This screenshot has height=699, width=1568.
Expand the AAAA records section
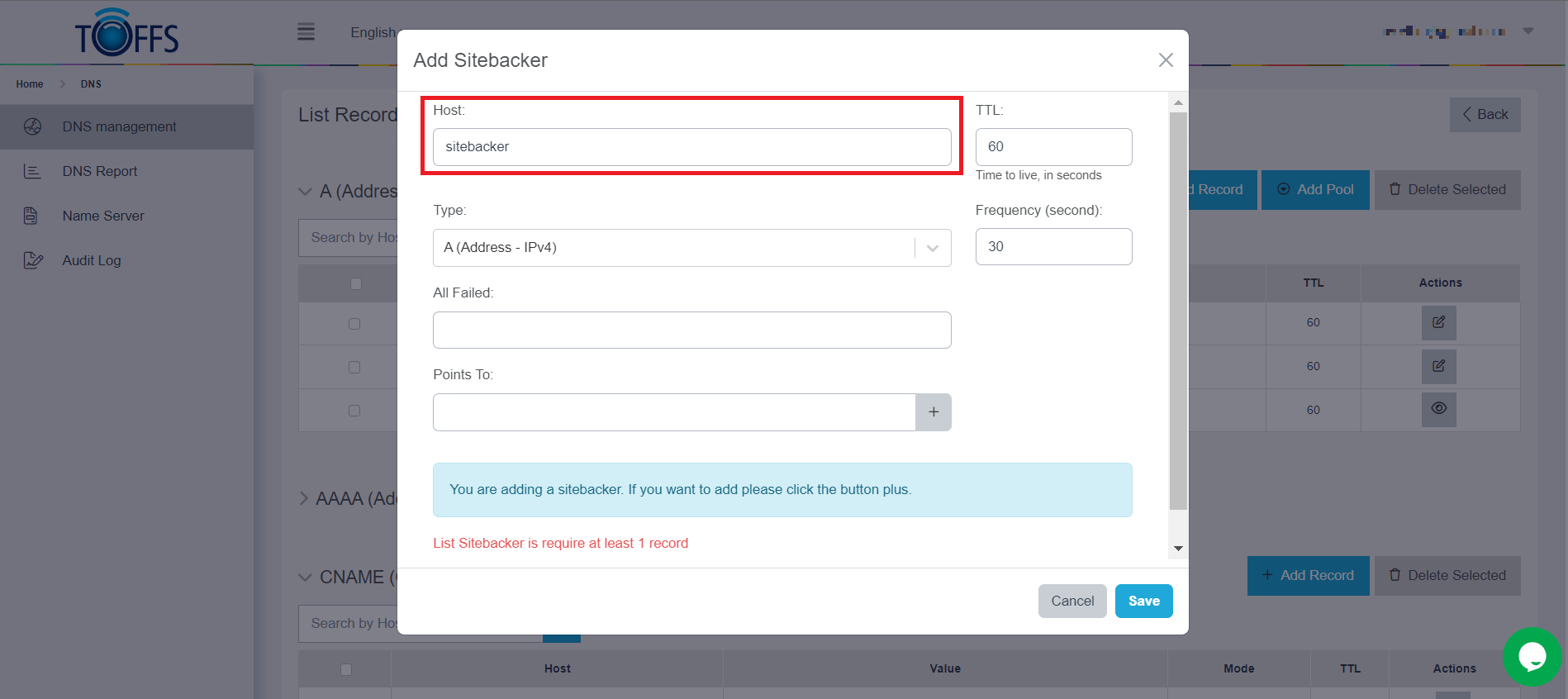[304, 498]
